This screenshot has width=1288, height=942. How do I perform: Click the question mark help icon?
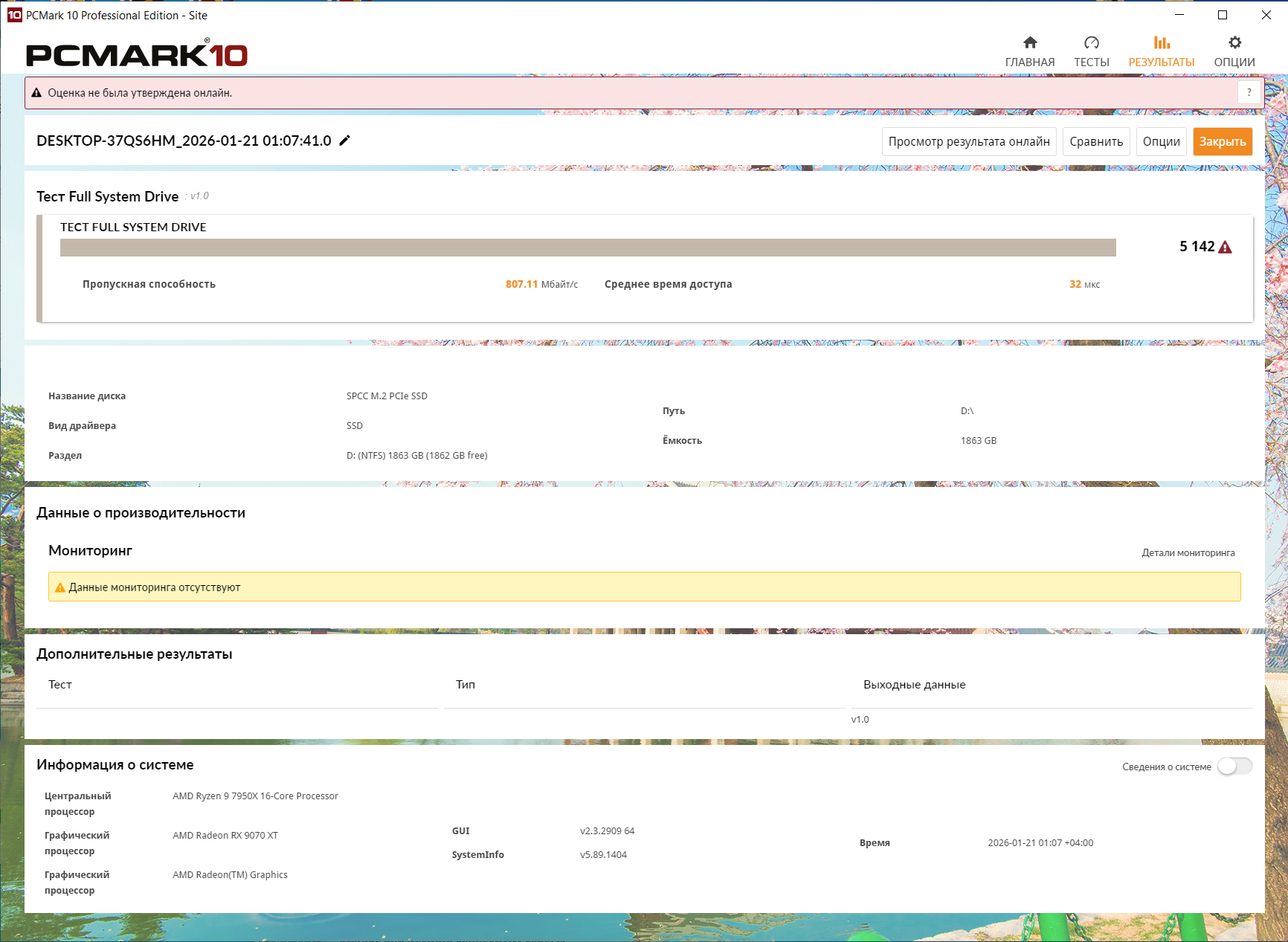pos(1249,93)
